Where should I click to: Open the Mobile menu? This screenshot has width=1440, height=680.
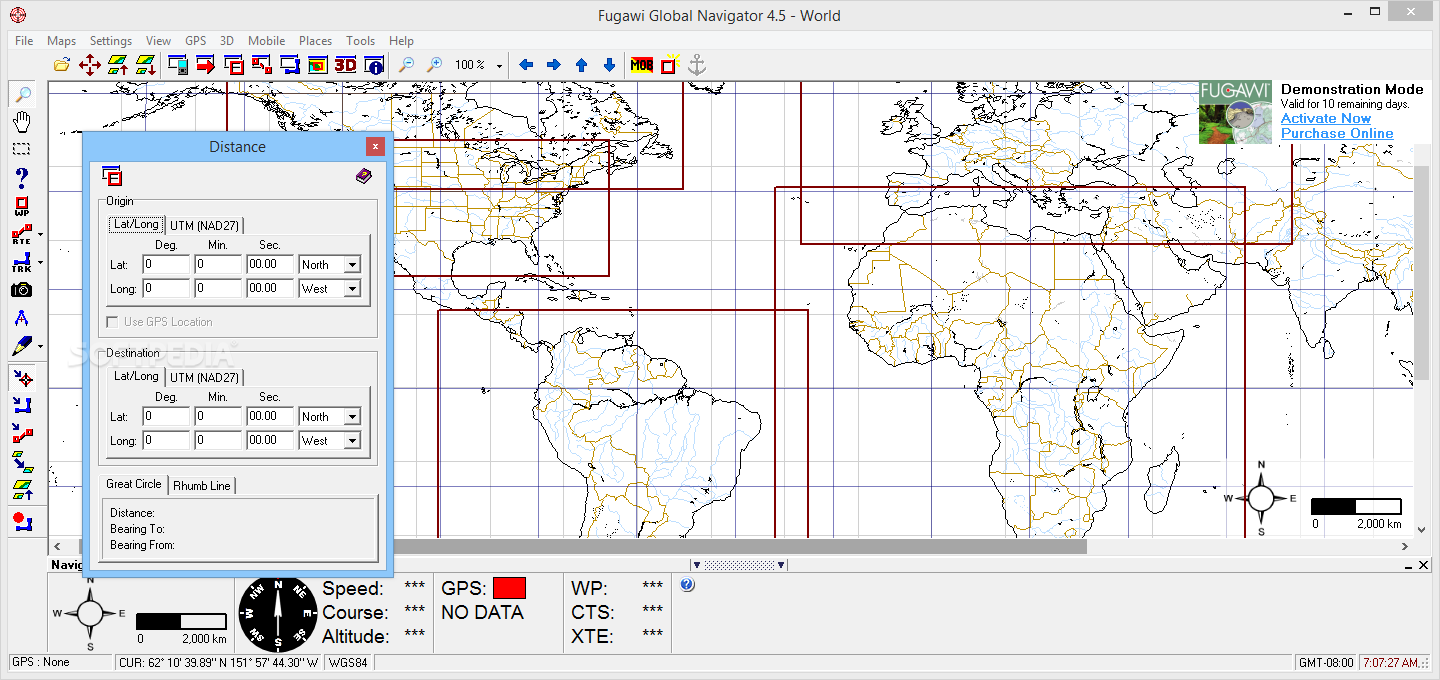point(266,41)
